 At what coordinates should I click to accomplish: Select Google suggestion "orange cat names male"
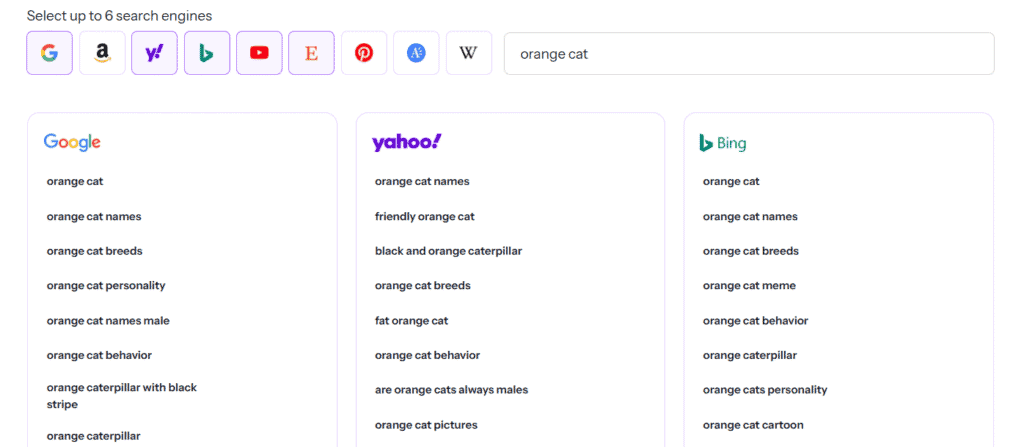[x=108, y=321]
